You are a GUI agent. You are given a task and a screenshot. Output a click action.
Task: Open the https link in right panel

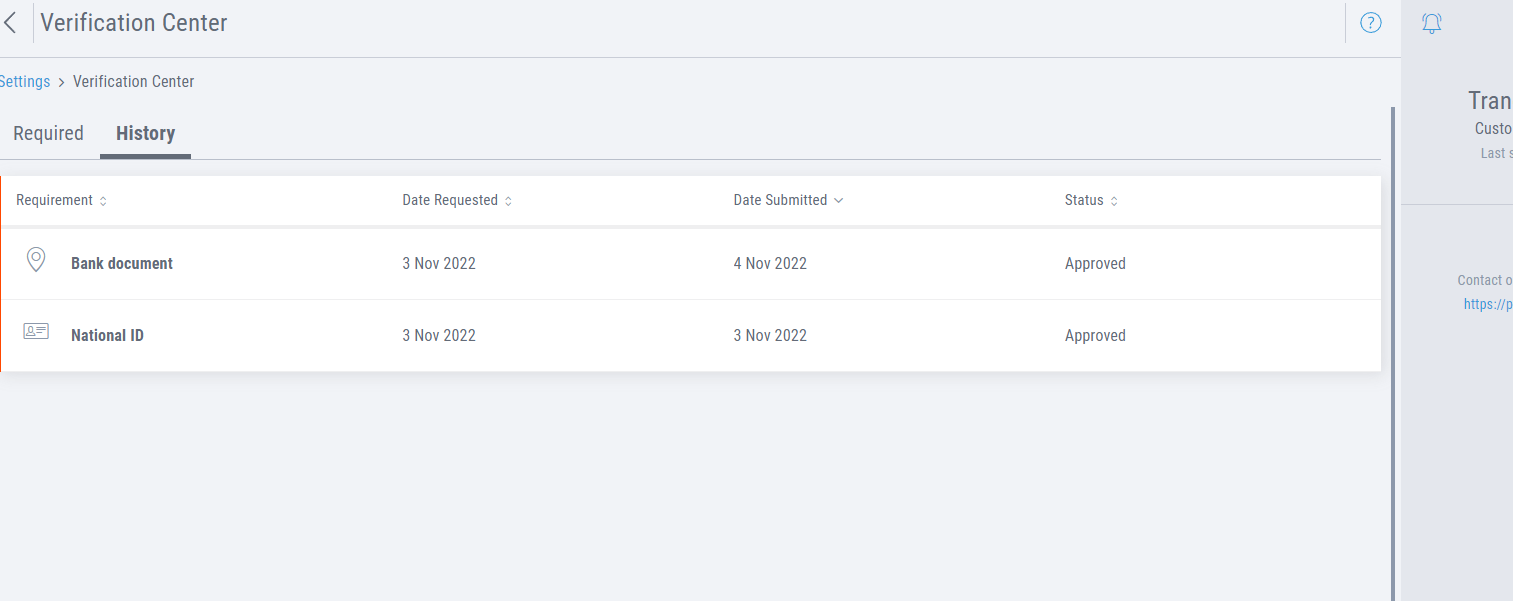pos(1487,304)
